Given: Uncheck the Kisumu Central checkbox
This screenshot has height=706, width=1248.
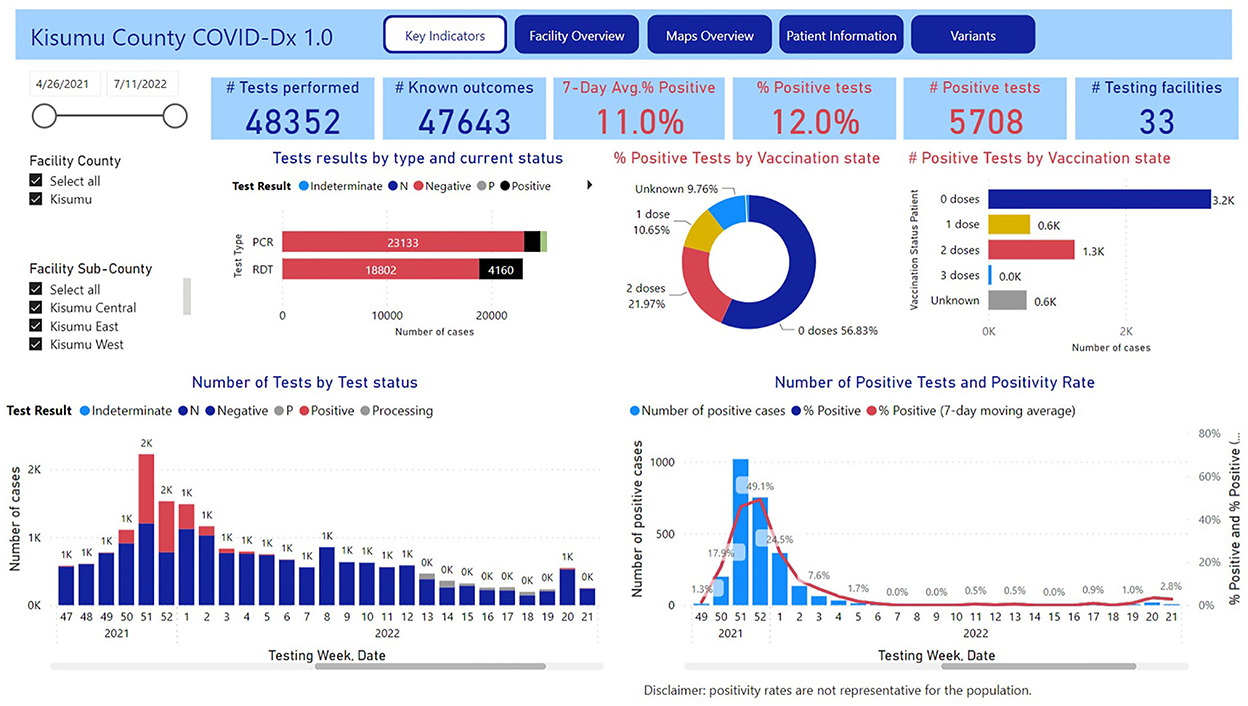Looking at the screenshot, I should pyautogui.click(x=37, y=308).
